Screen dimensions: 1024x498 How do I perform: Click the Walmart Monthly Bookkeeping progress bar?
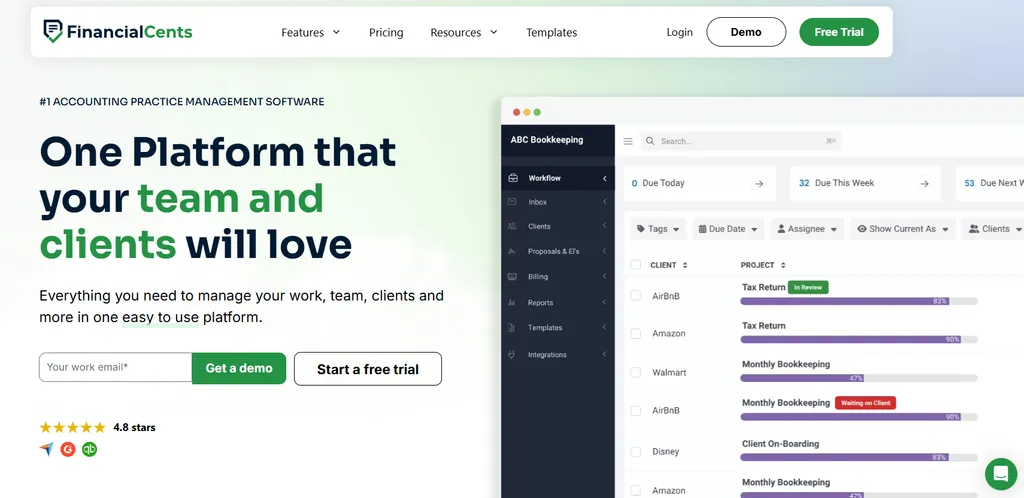(x=859, y=378)
